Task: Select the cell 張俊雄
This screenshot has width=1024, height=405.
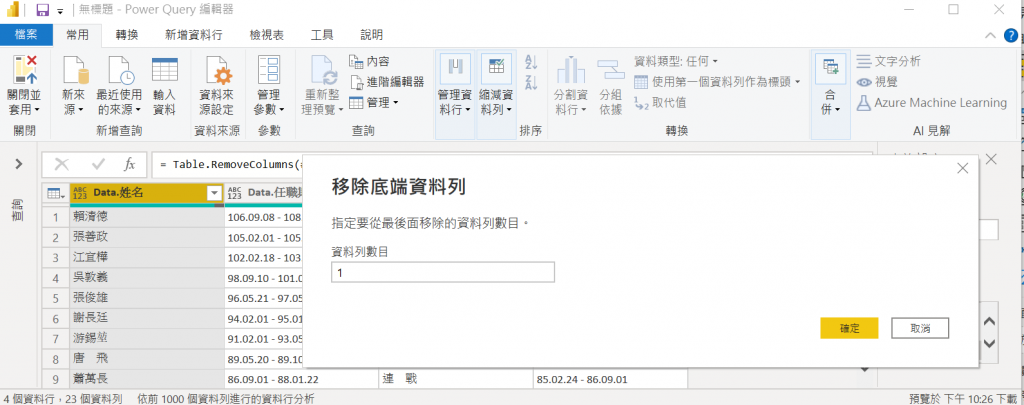Action: [146, 298]
